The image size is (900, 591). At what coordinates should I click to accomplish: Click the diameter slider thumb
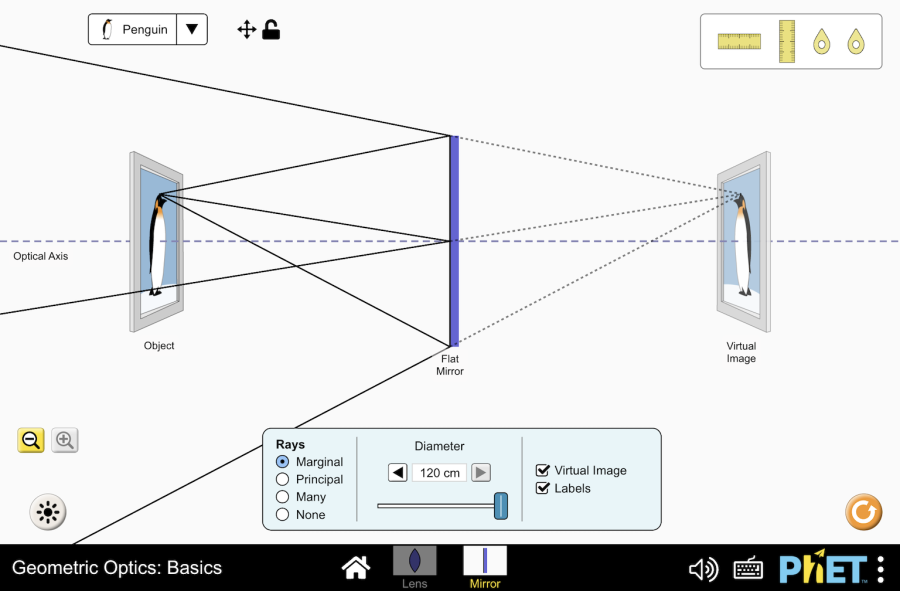(501, 506)
